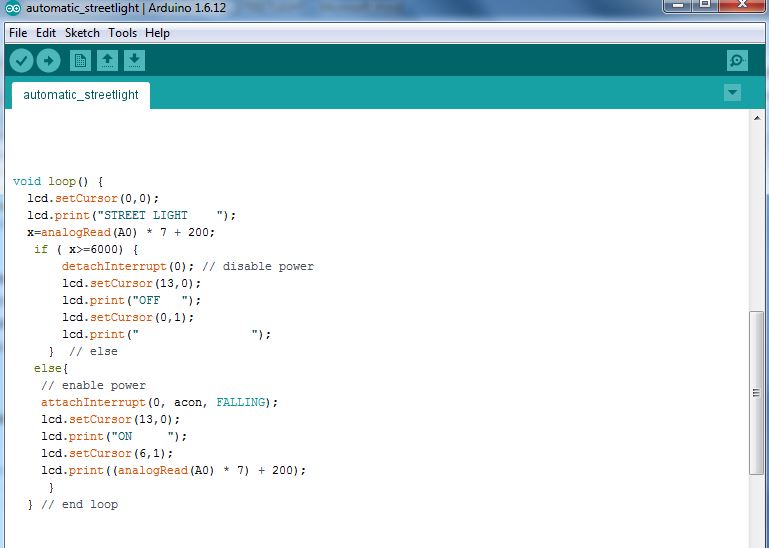Click the Arduino logo in the title bar

(x=12, y=9)
